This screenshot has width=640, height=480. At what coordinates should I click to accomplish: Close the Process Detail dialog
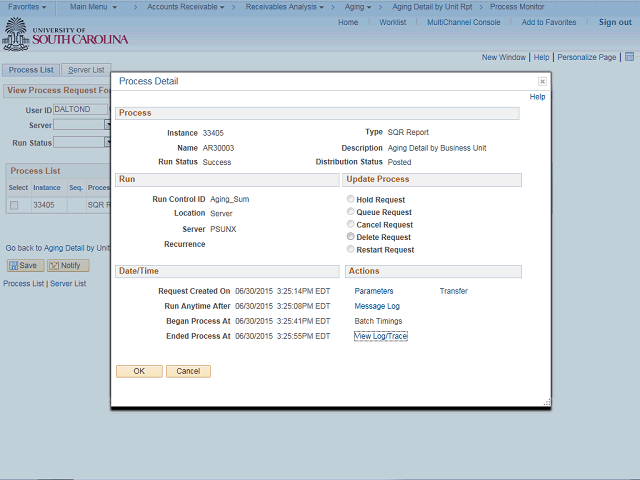(x=542, y=81)
